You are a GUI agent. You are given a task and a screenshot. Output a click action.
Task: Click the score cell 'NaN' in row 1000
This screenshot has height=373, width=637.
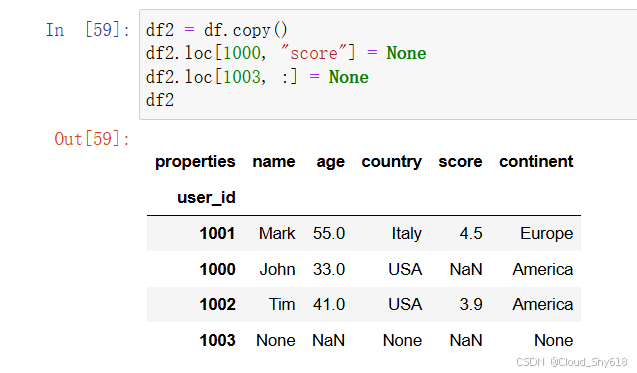(x=466, y=269)
